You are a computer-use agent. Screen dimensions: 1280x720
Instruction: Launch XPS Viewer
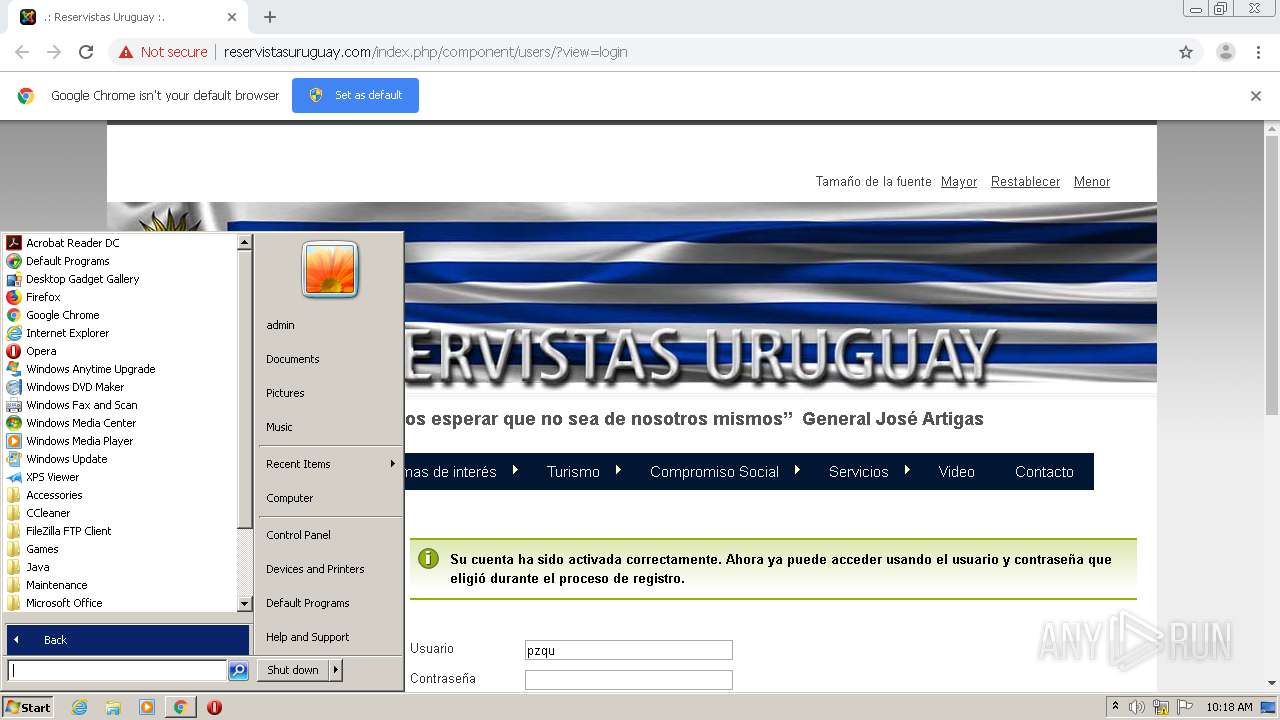[x=52, y=477]
